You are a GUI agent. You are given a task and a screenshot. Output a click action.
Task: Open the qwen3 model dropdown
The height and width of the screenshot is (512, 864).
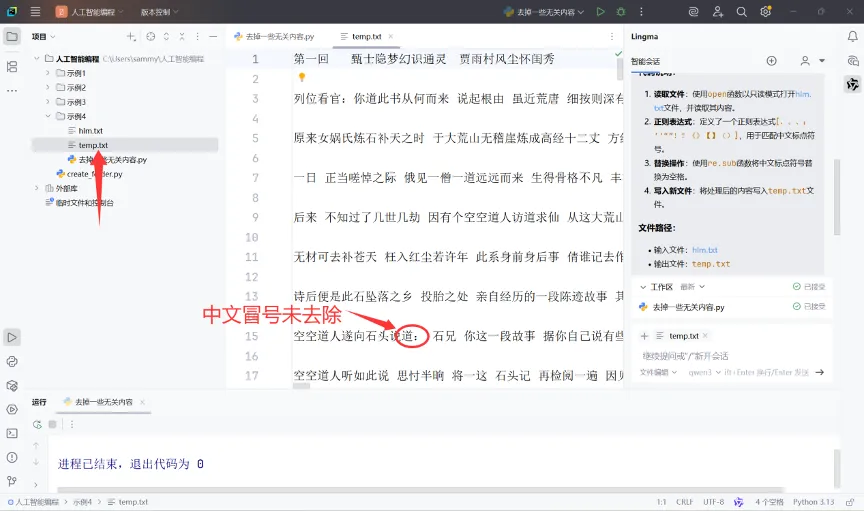[705, 373]
